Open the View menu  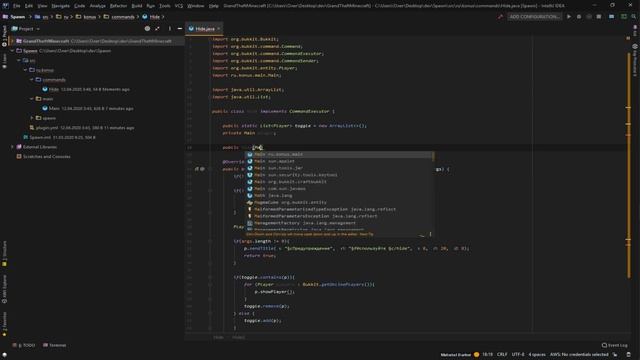tap(42, 6)
